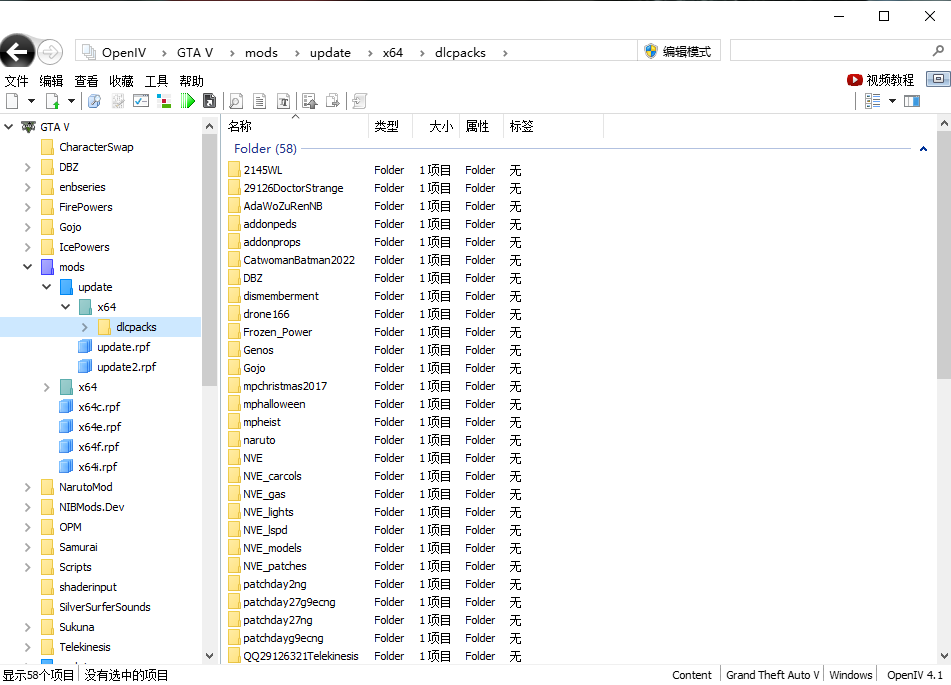Open the 文件 menu
The height and width of the screenshot is (685, 951).
click(16, 81)
